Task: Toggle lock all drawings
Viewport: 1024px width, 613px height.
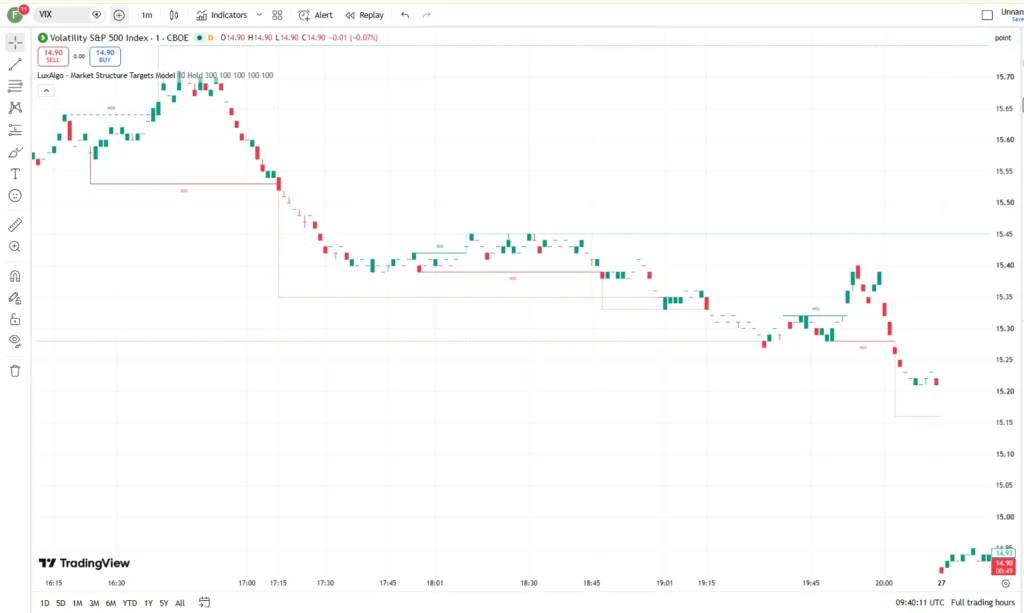Action: 15,320
